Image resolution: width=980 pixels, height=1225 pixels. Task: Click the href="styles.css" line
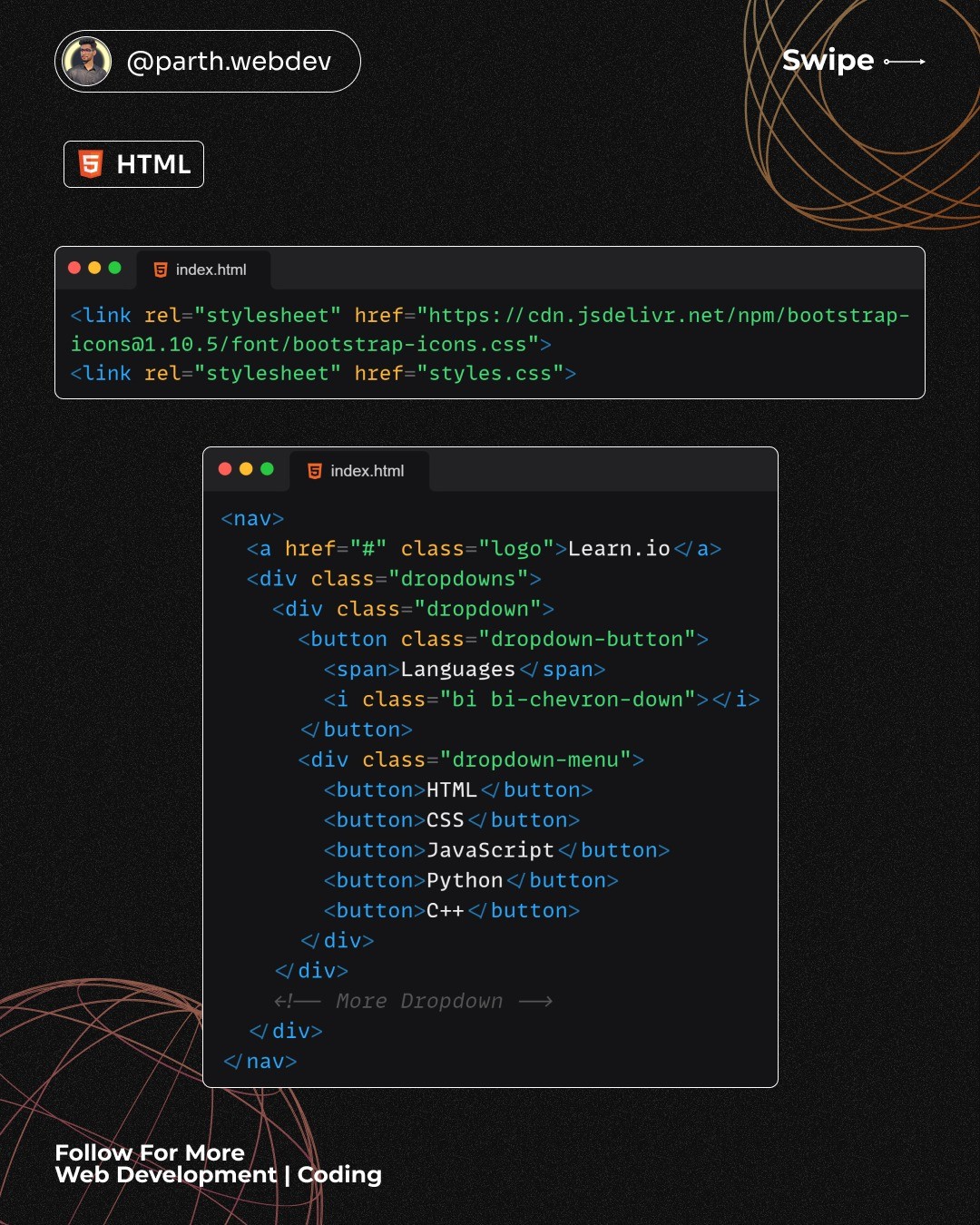pyautogui.click(x=323, y=373)
